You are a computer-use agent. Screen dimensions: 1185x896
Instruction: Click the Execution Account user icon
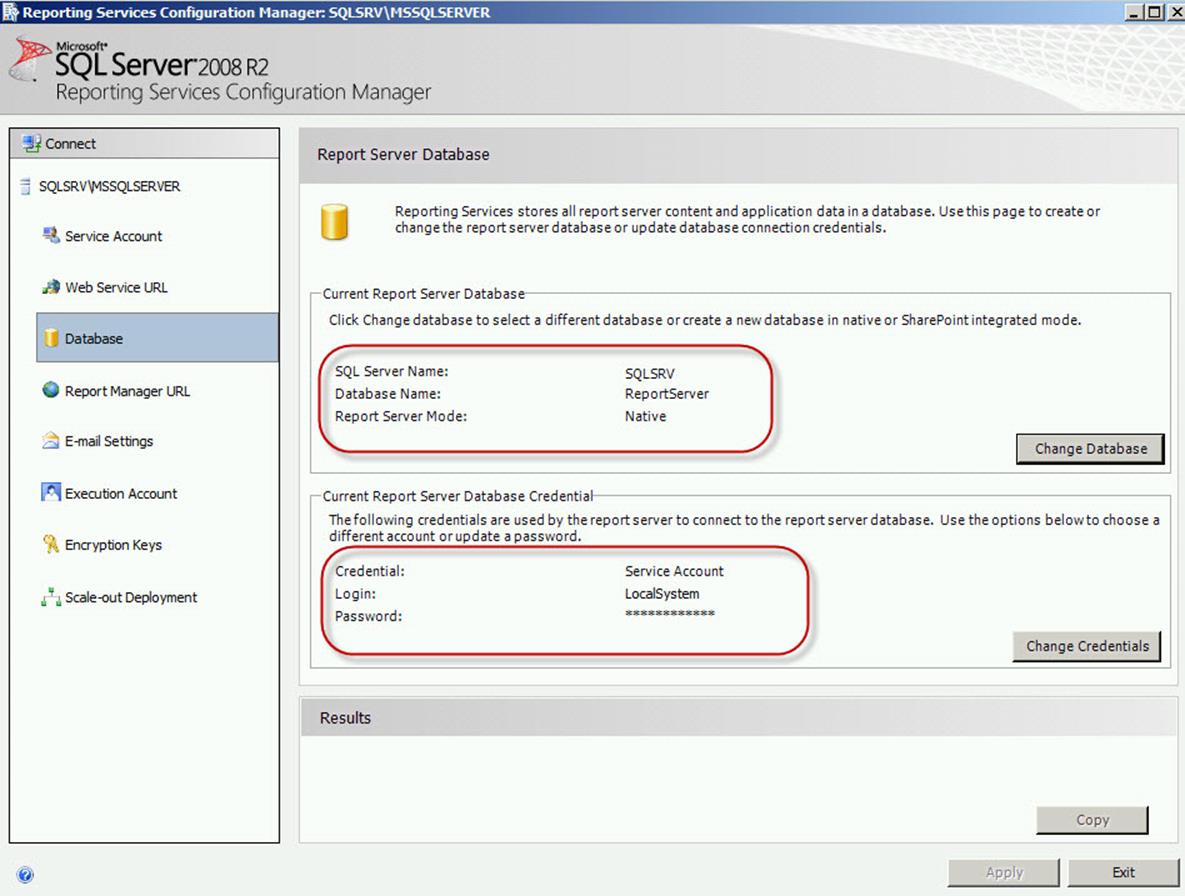51,493
